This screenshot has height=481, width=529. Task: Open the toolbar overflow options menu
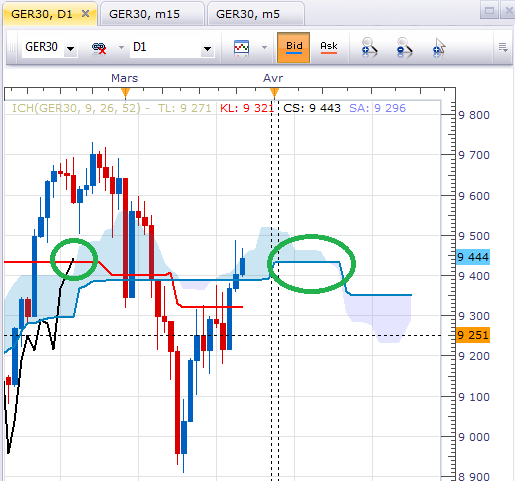[x=503, y=47]
